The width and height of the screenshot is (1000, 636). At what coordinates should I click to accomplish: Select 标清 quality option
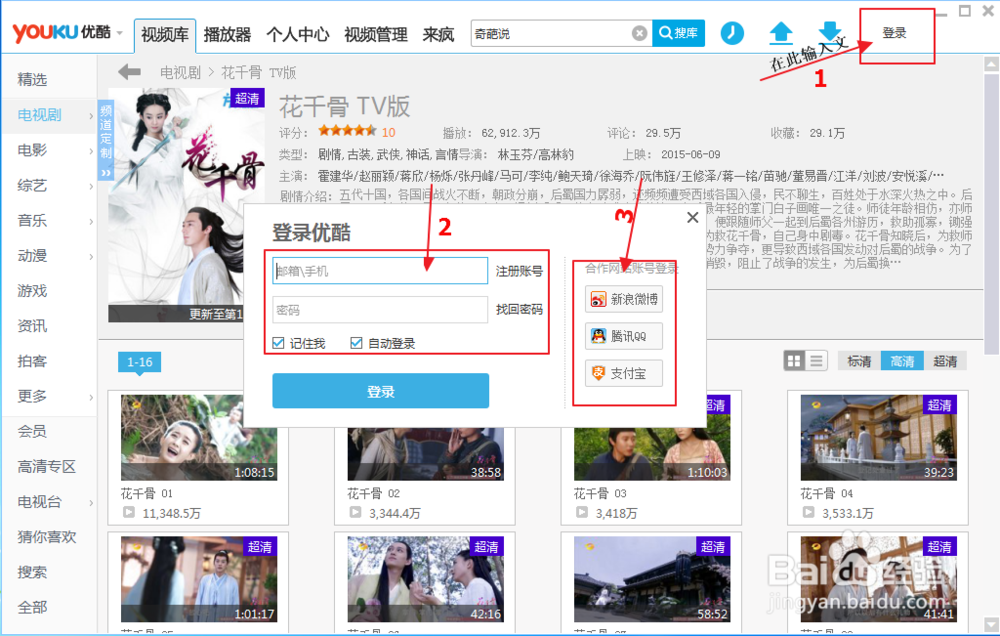[859, 361]
